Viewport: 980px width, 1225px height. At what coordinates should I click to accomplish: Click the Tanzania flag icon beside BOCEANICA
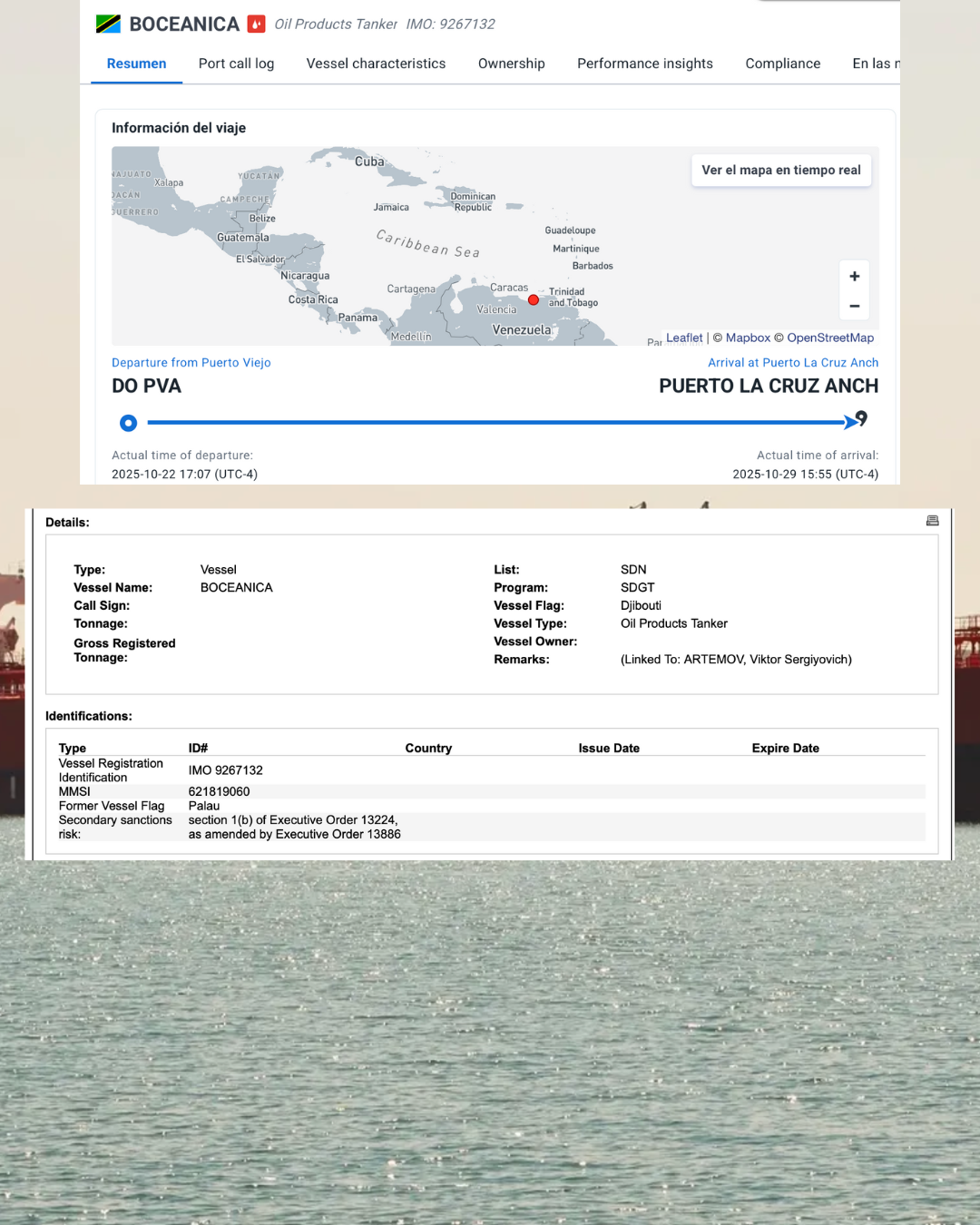click(x=108, y=24)
